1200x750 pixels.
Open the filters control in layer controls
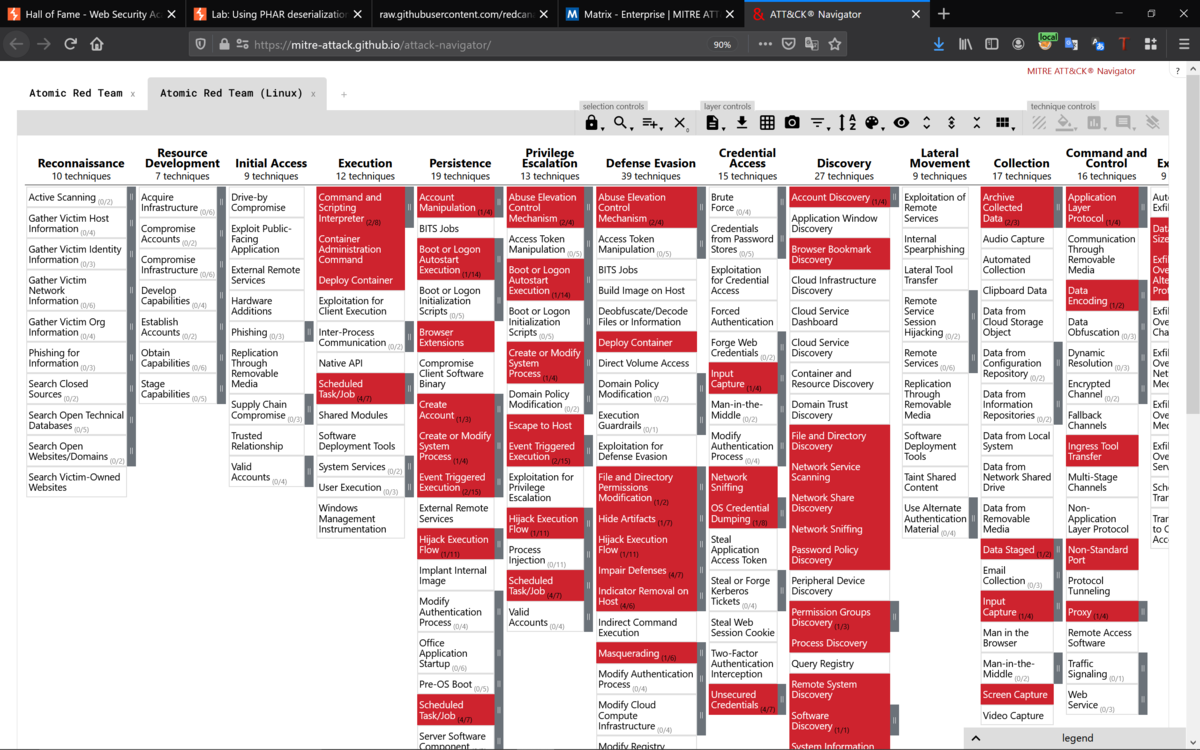coord(819,123)
